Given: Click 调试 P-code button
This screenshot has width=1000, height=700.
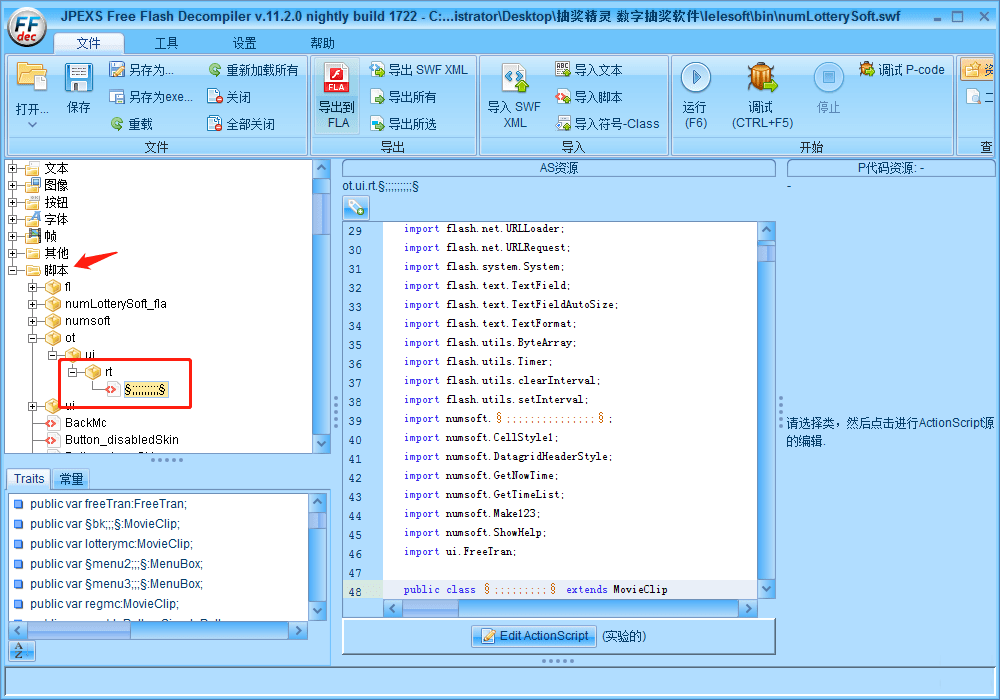Looking at the screenshot, I should pyautogui.click(x=902, y=69).
